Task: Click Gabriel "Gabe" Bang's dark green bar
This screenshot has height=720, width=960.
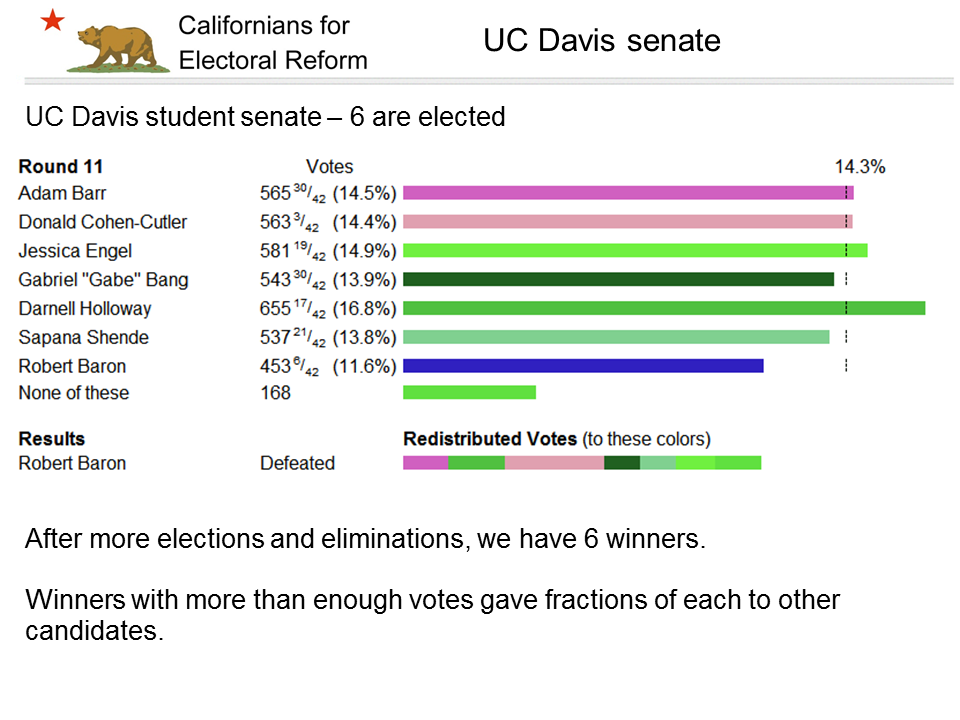Action: click(618, 279)
